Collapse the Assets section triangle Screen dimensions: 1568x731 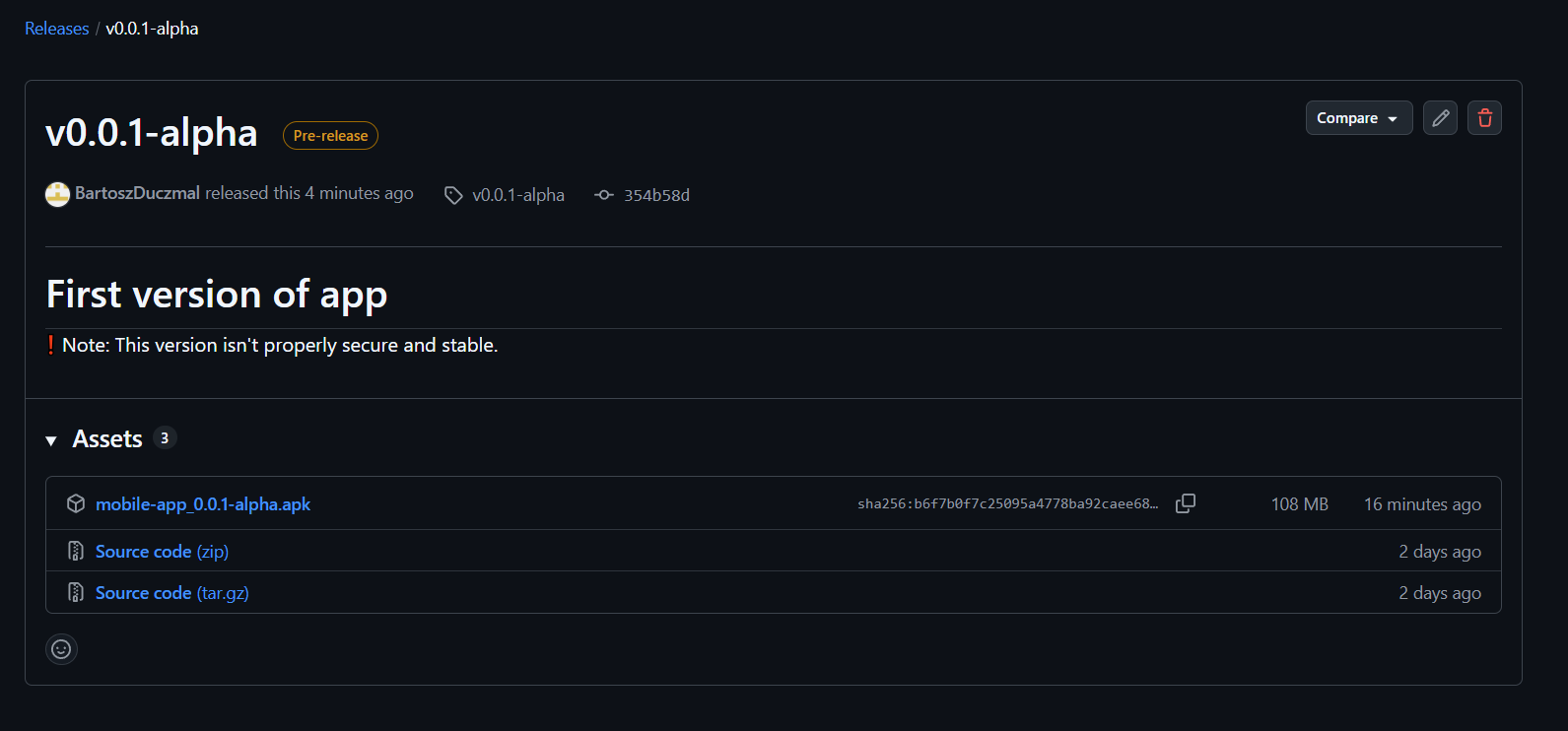[51, 440]
